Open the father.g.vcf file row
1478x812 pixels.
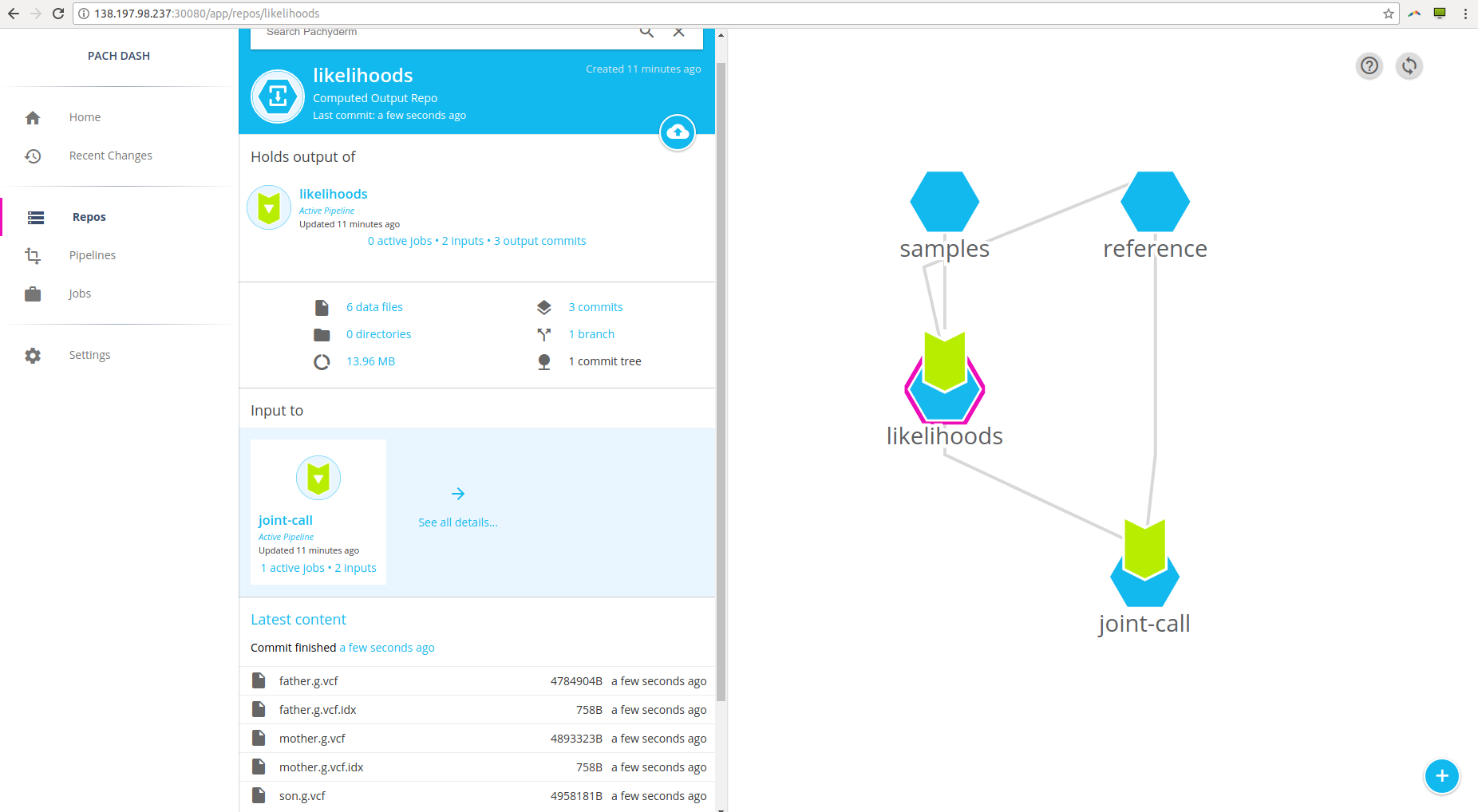[309, 681]
